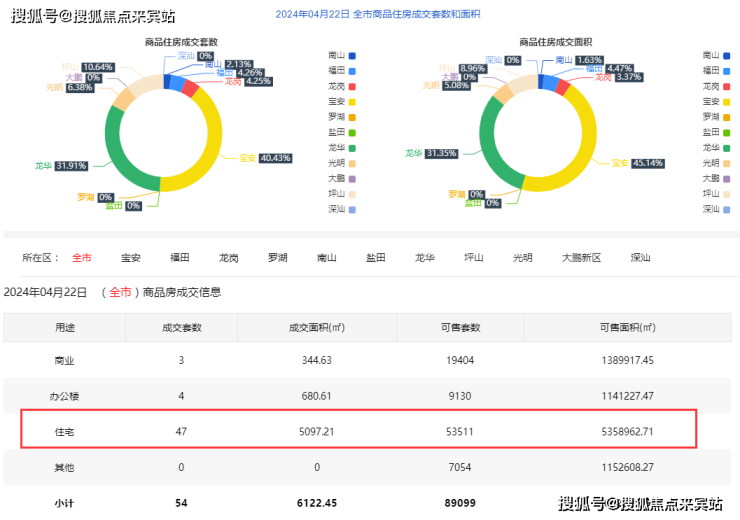The width and height of the screenshot is (740, 520).
Task: Open the 福田 district tab
Action: (x=180, y=258)
